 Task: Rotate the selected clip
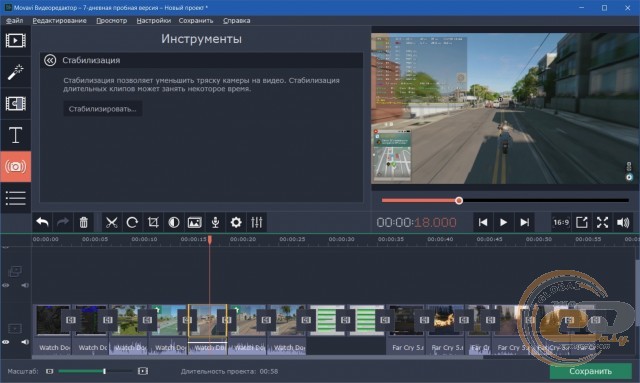tap(132, 223)
